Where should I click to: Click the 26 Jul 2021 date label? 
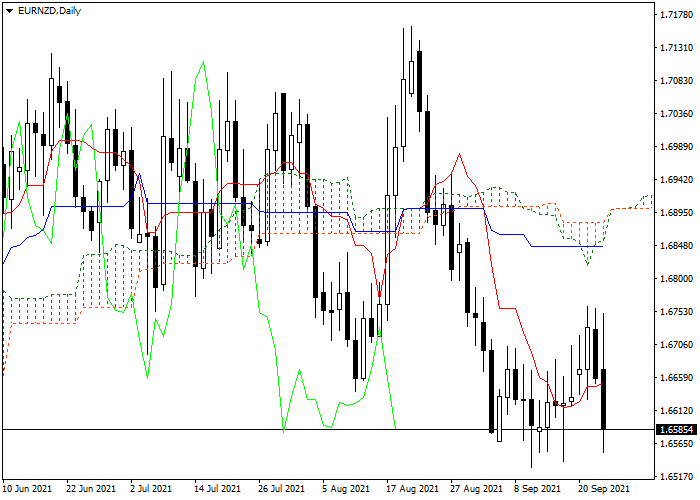click(x=281, y=489)
